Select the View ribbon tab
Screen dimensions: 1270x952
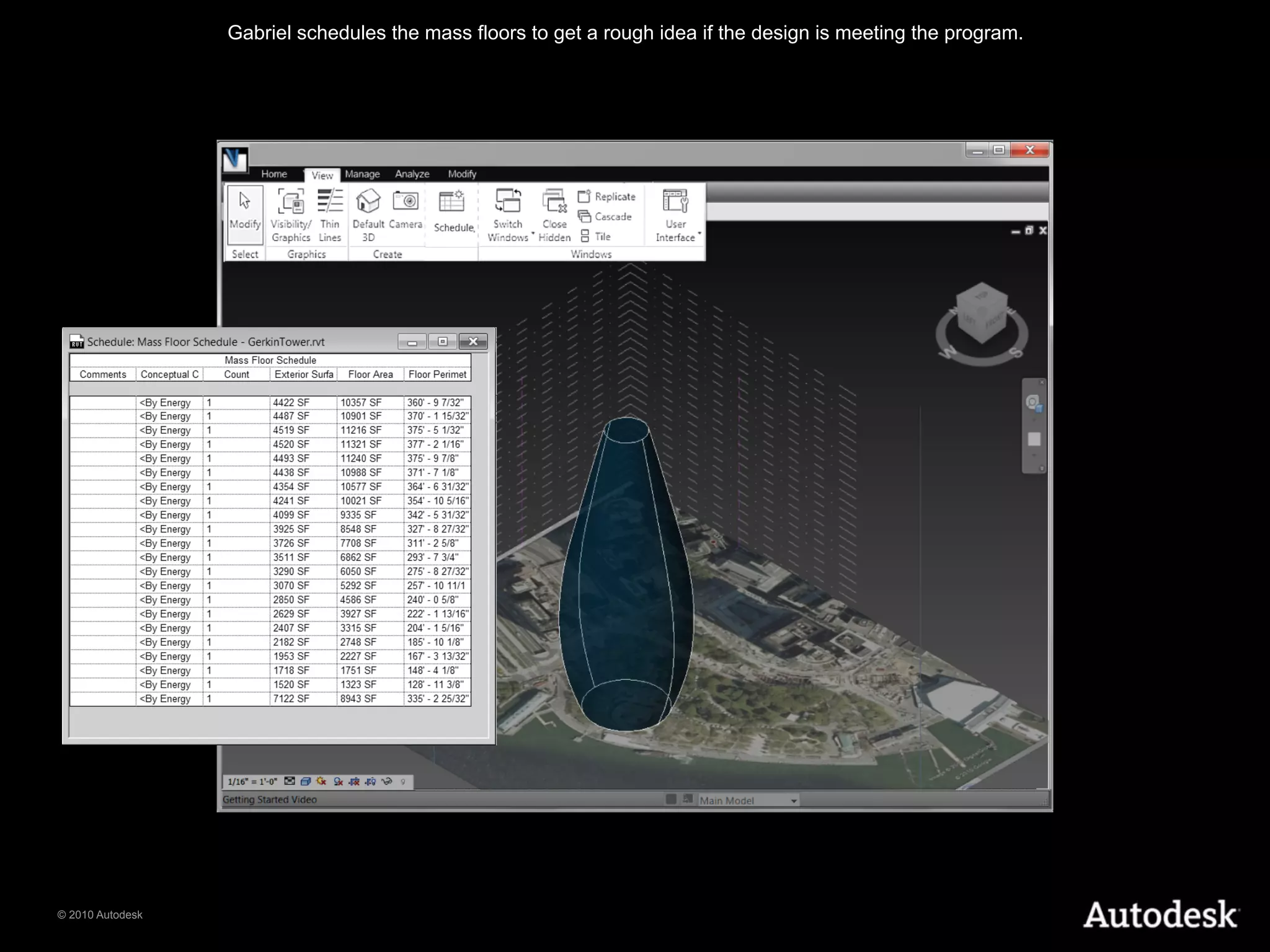(x=322, y=175)
